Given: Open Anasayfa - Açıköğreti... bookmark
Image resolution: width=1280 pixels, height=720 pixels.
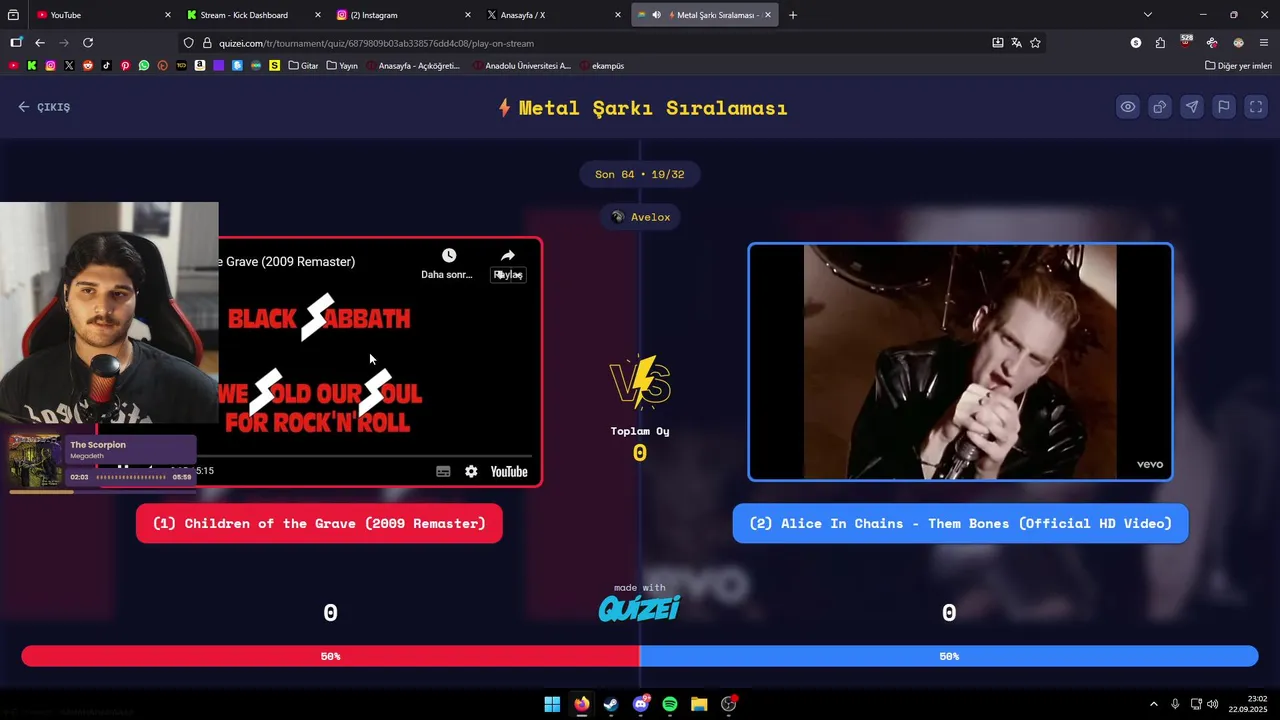Looking at the screenshot, I should click(413, 66).
